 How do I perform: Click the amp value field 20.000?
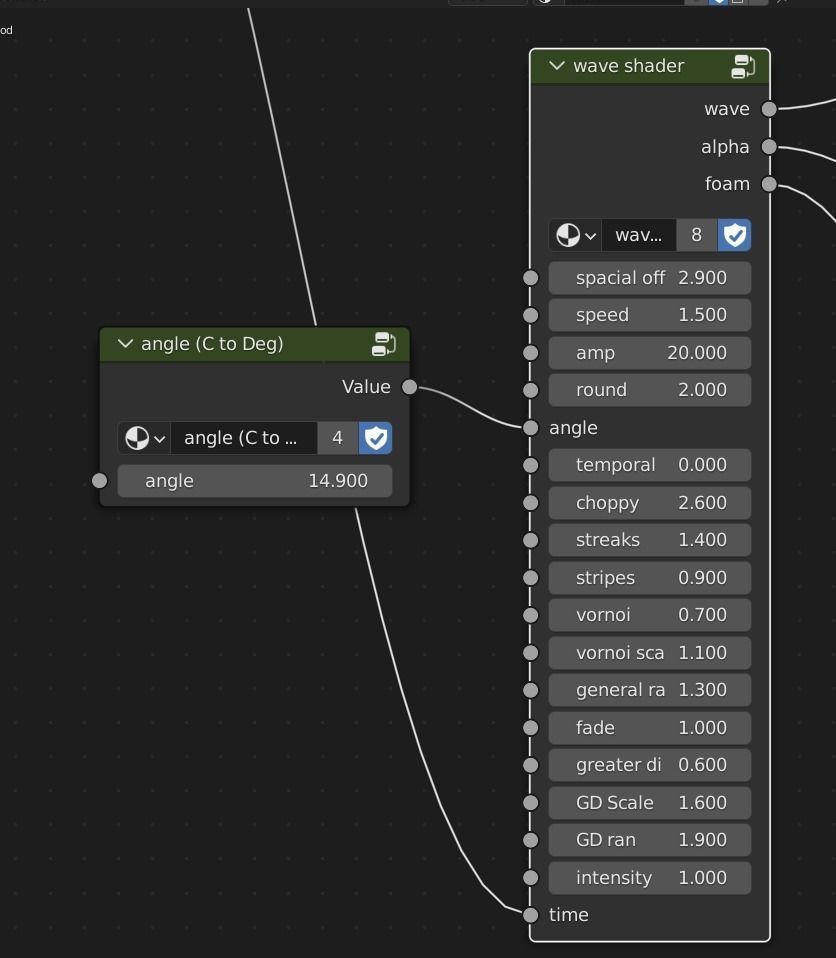coord(650,353)
